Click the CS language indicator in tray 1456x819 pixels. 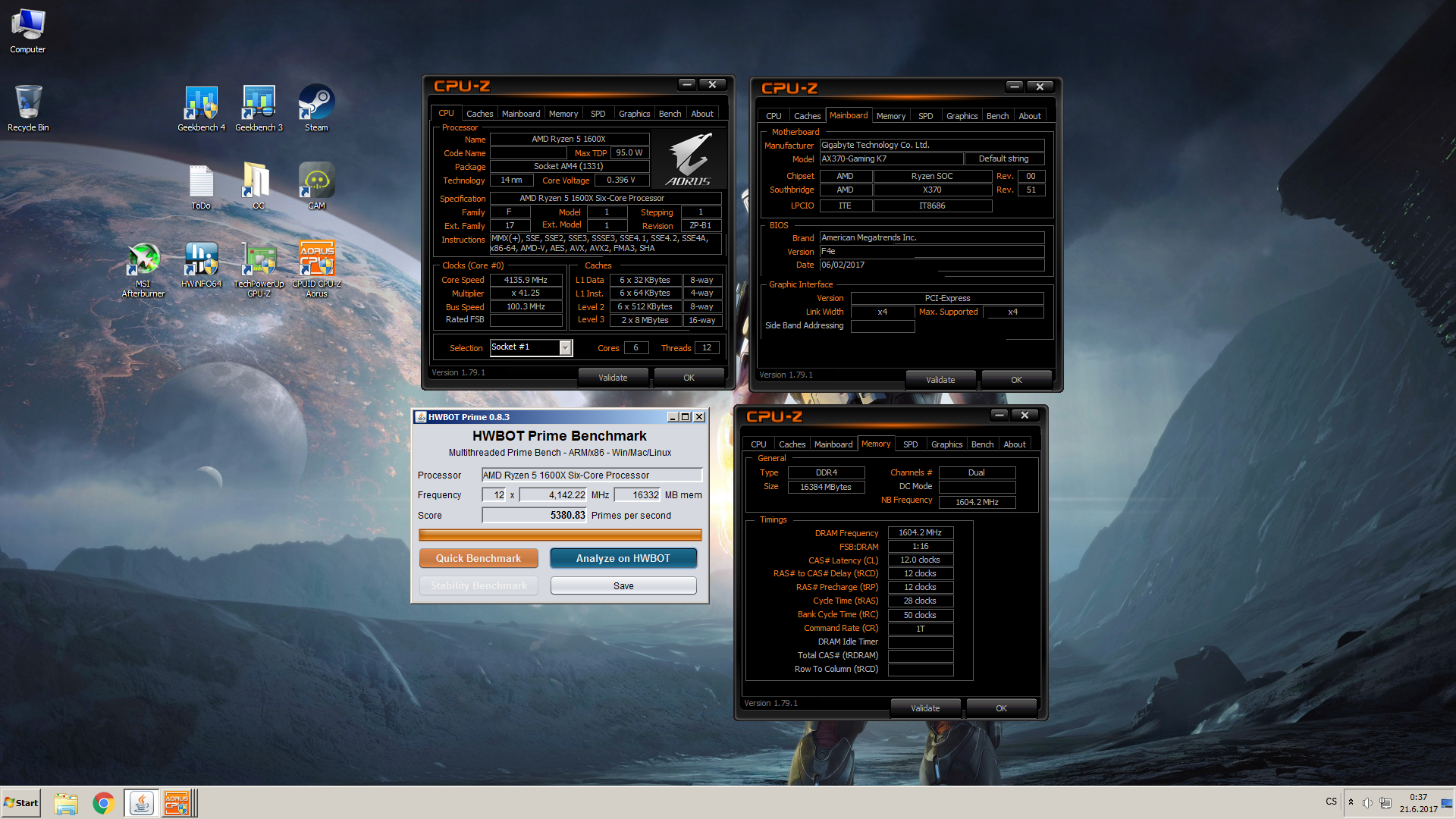tap(1332, 802)
